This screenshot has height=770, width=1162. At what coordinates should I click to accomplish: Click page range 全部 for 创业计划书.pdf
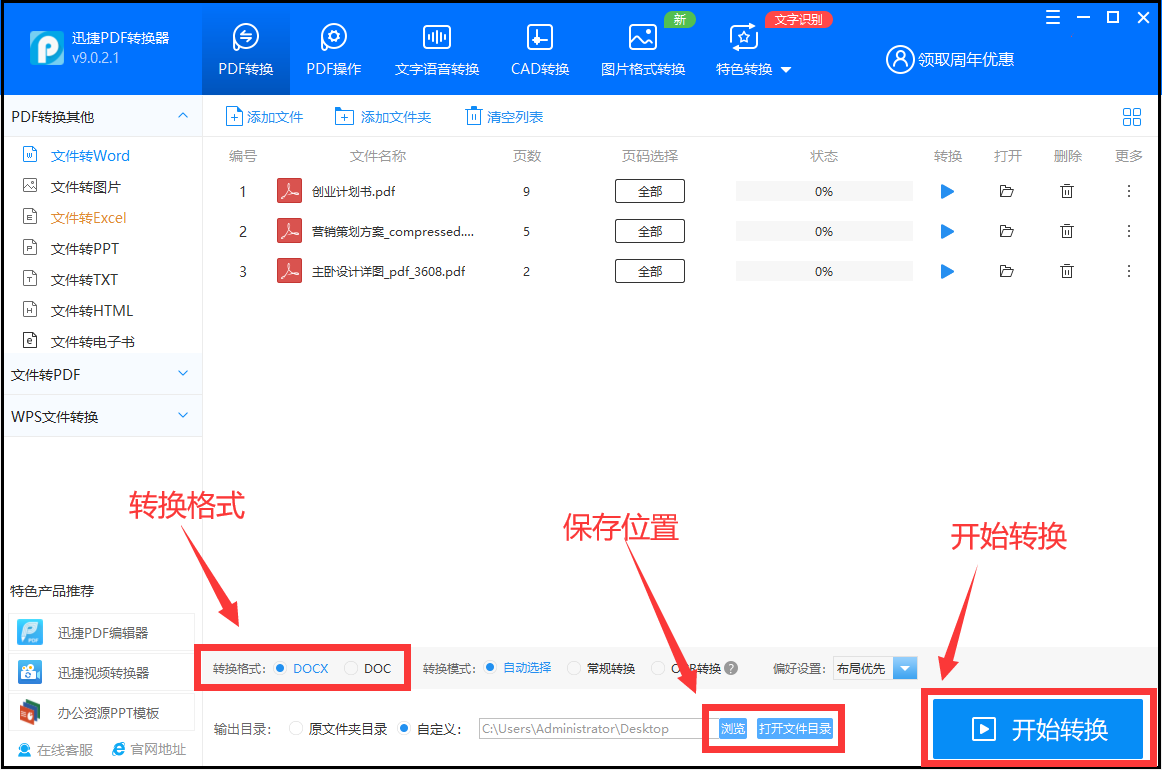650,191
